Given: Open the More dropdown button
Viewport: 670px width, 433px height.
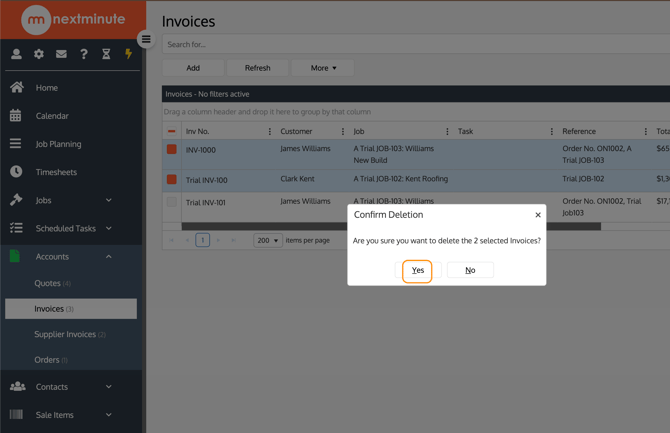Looking at the screenshot, I should tap(323, 68).
